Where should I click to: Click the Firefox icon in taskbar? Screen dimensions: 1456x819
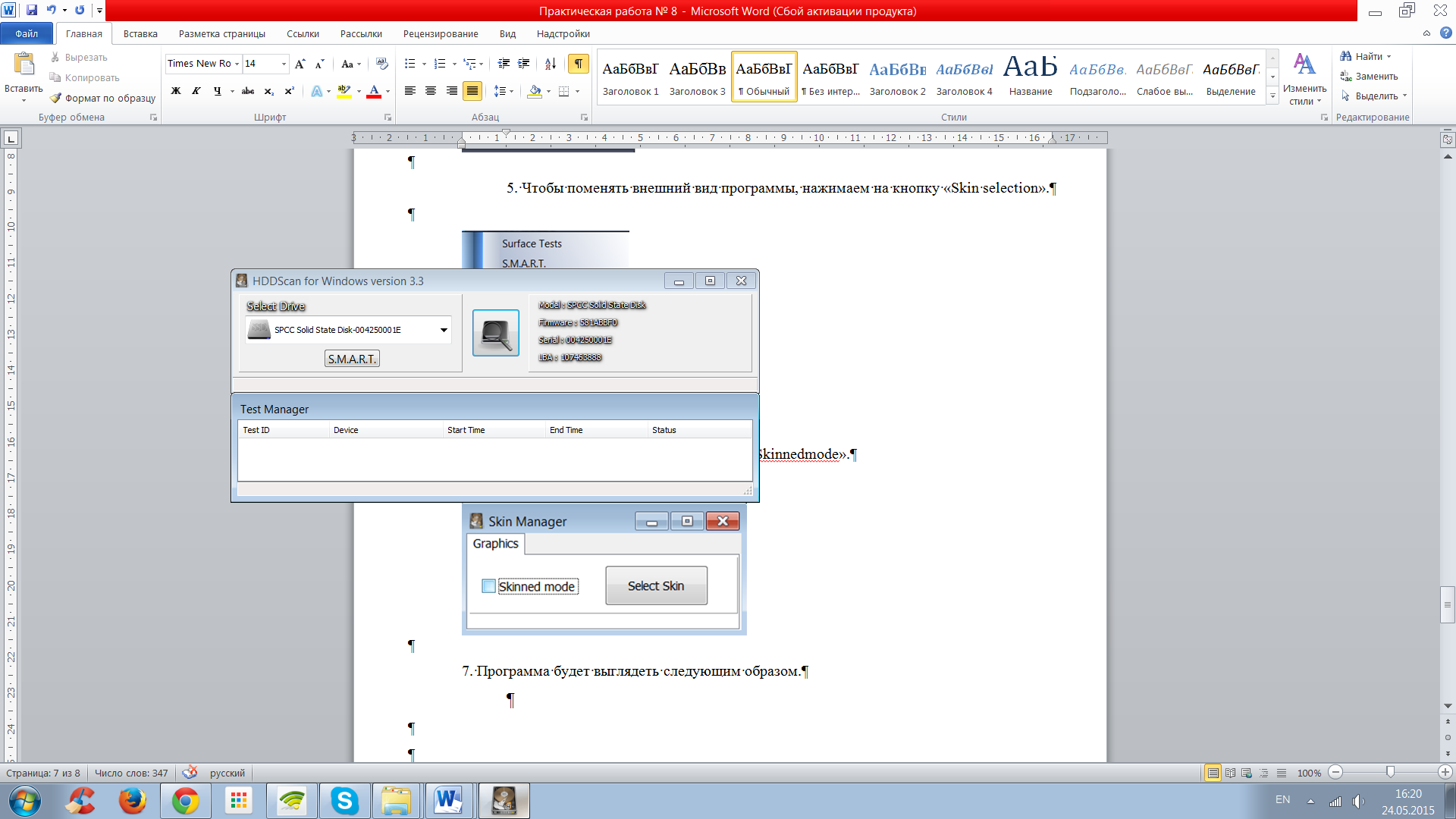132,801
